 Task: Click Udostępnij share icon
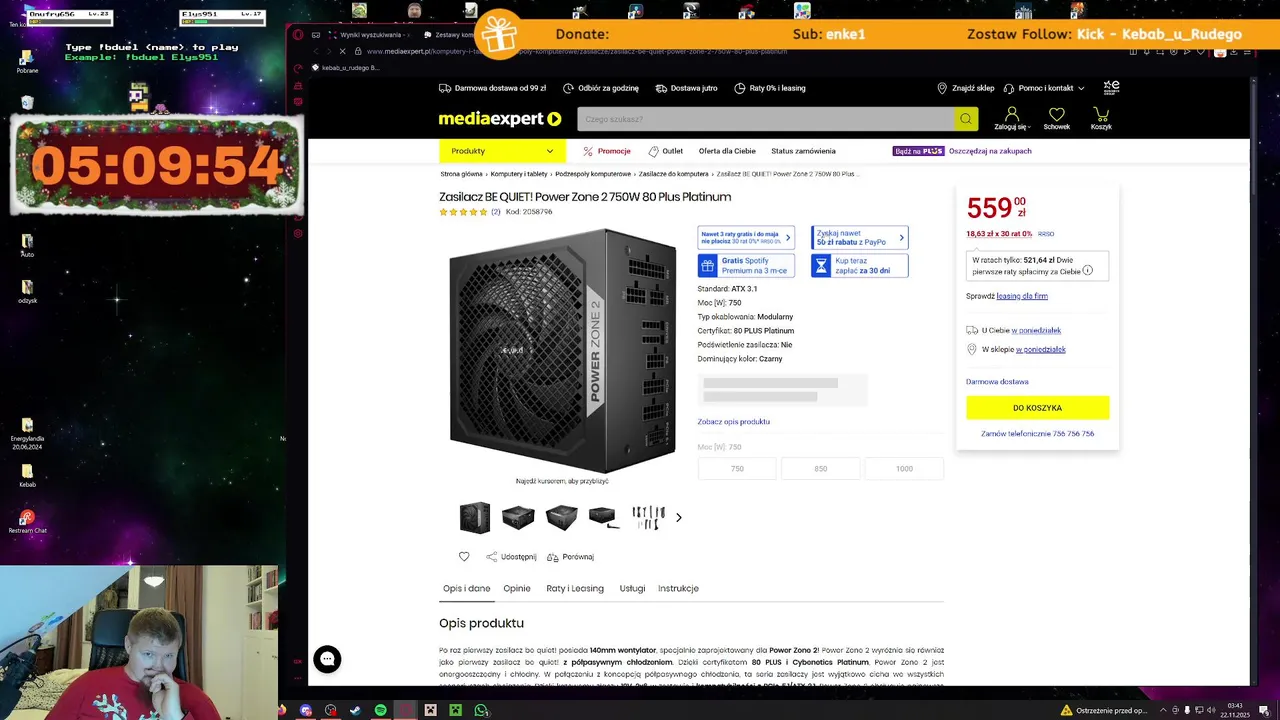[x=511, y=557]
